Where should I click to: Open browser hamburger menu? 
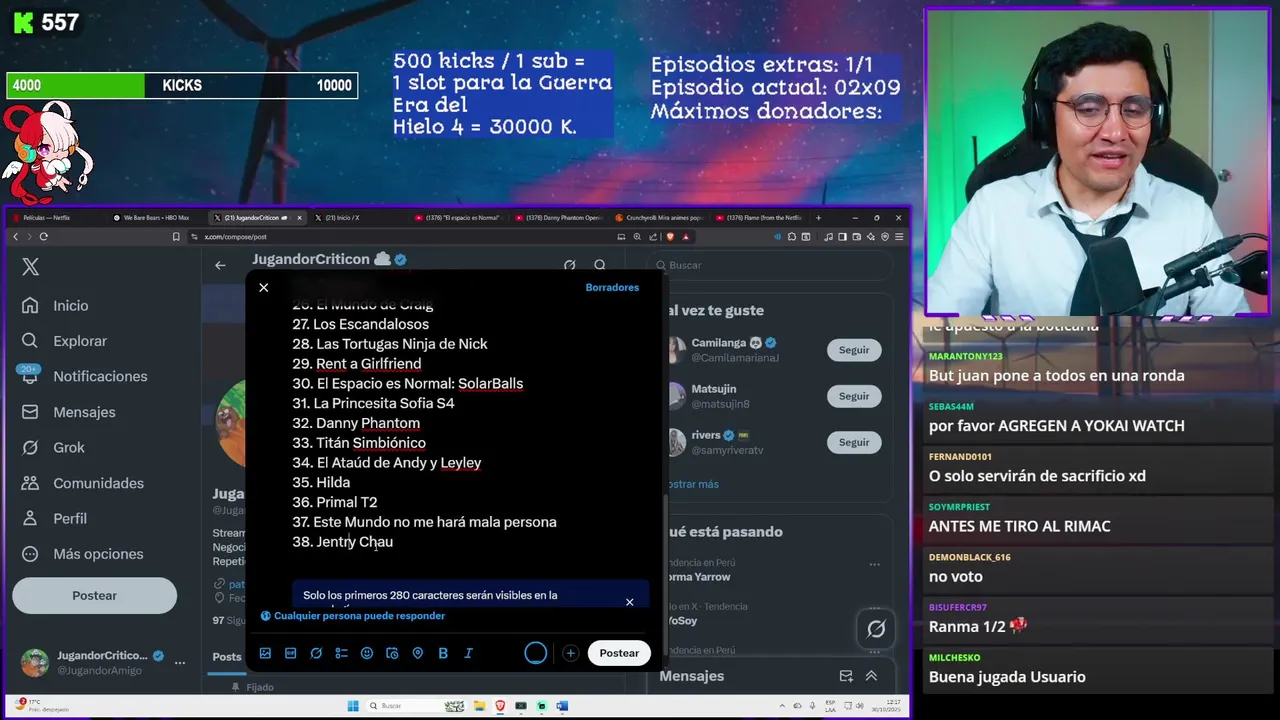[x=899, y=237]
